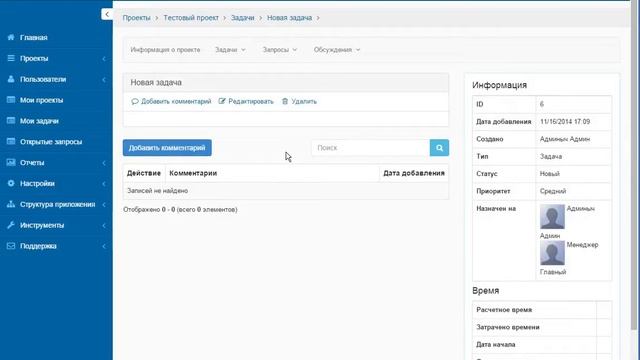Click the icon beside Открытые запросы

pos(11,142)
